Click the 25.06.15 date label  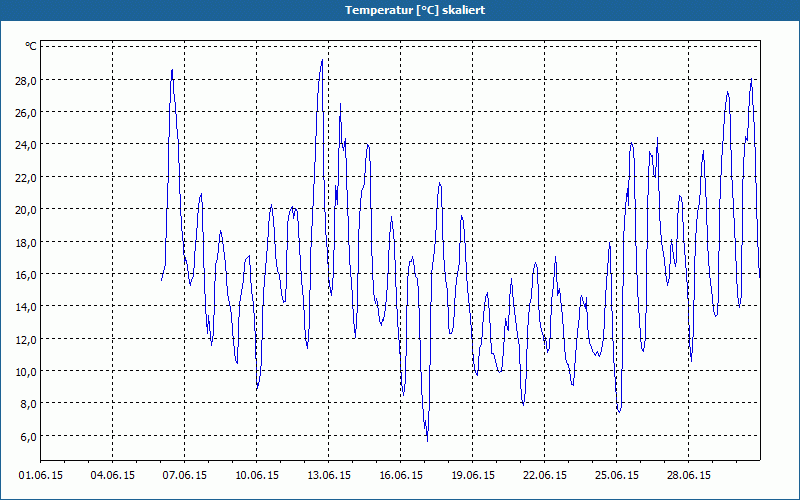click(x=616, y=476)
